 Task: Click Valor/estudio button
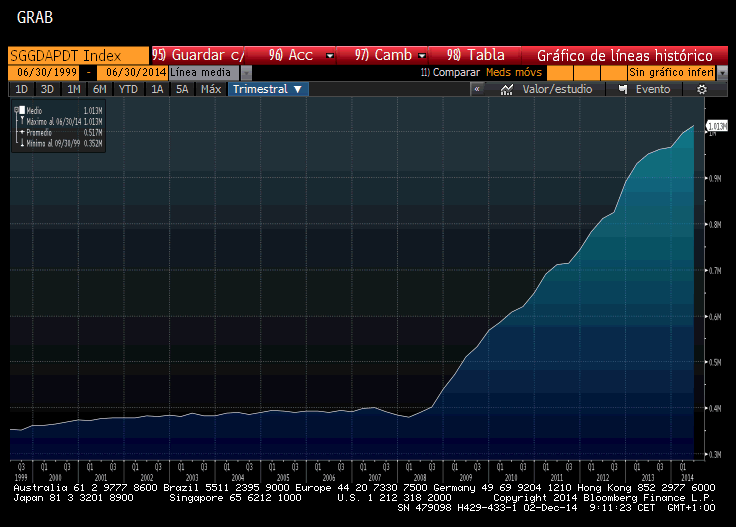point(546,89)
